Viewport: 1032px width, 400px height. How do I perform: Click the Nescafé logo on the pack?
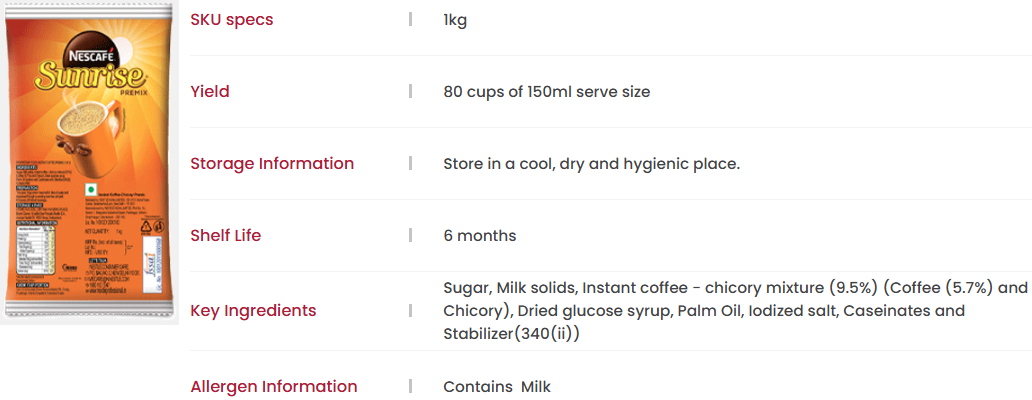click(91, 55)
